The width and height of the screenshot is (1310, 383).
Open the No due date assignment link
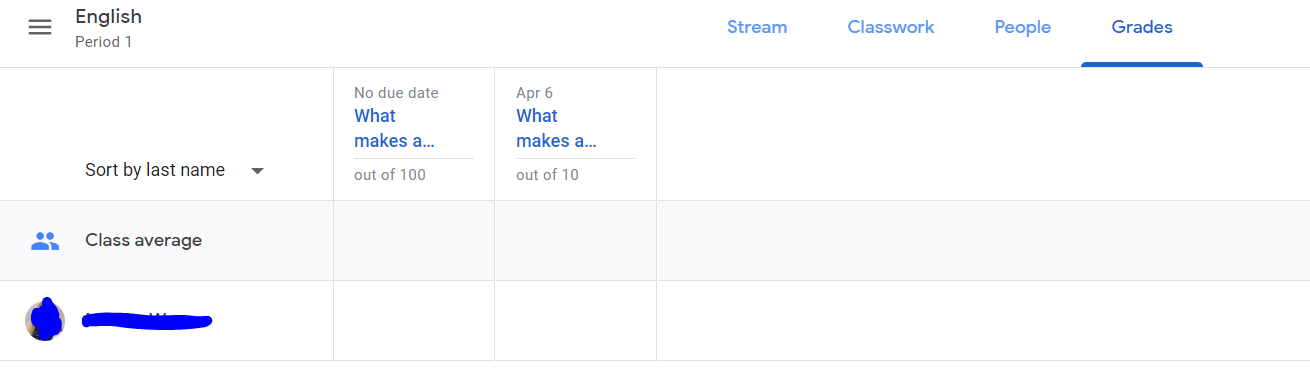click(394, 128)
